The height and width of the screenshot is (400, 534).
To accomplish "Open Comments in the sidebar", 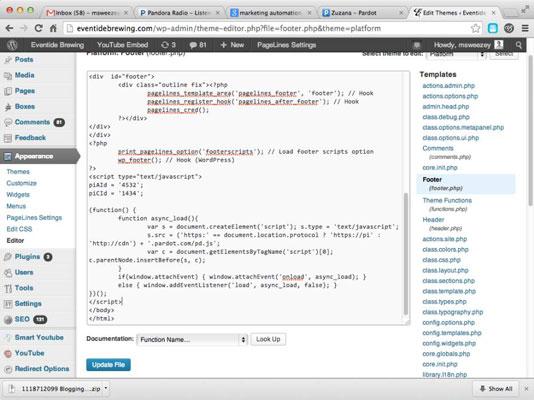I will [32, 122].
